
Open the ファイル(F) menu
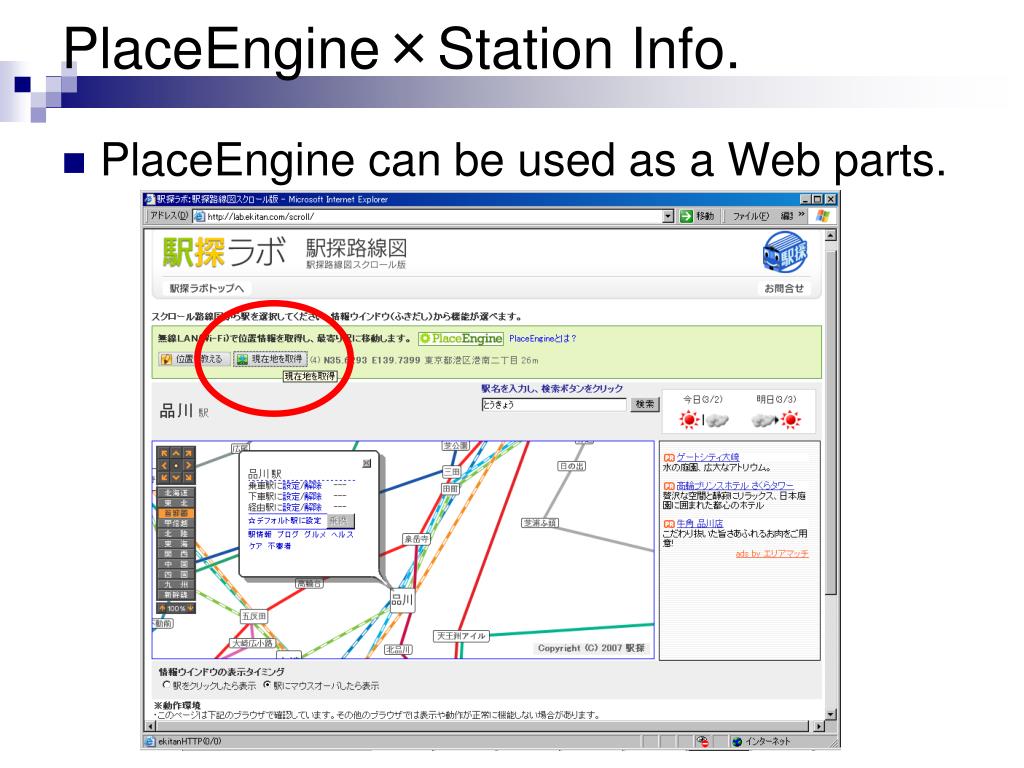[750, 216]
